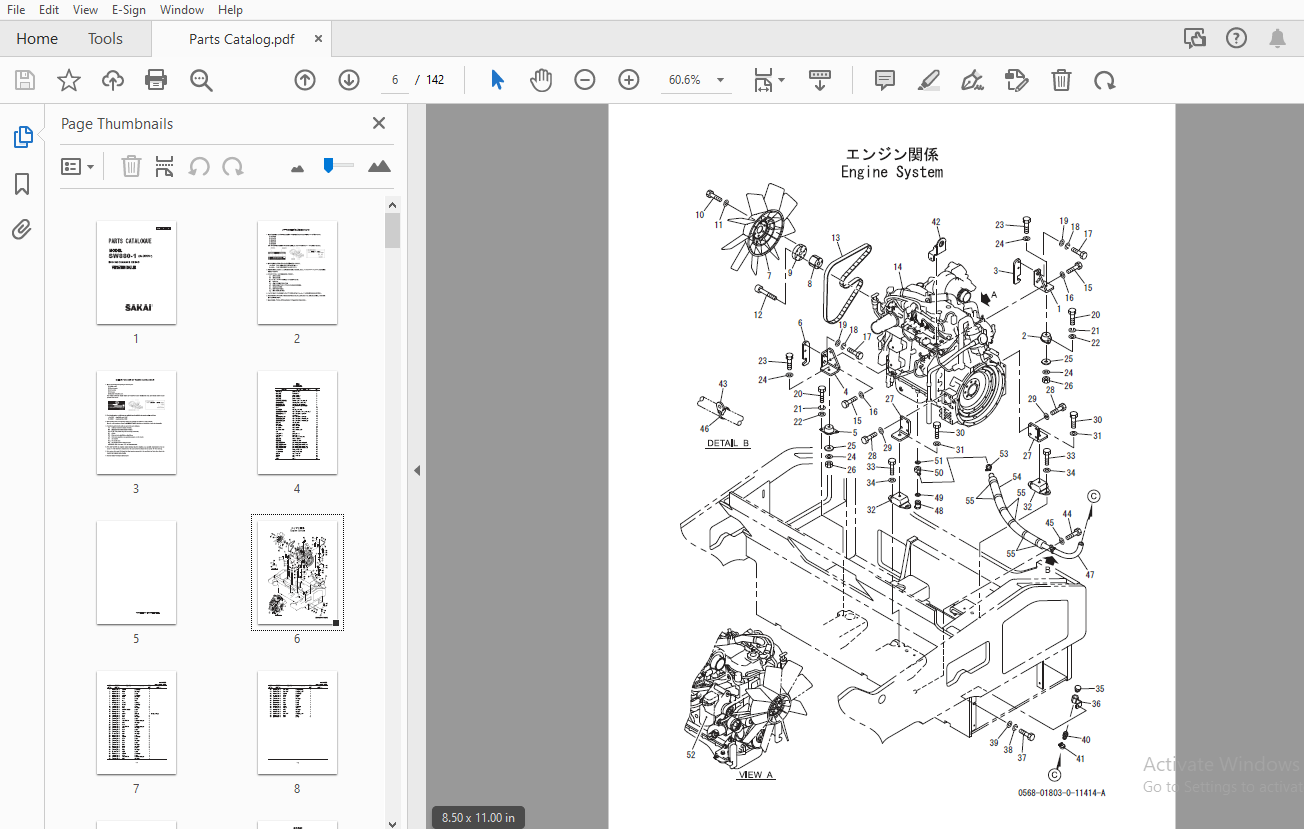Screen dimensions: 1304x829
Task: Switch to the Home tab
Action: (37, 39)
